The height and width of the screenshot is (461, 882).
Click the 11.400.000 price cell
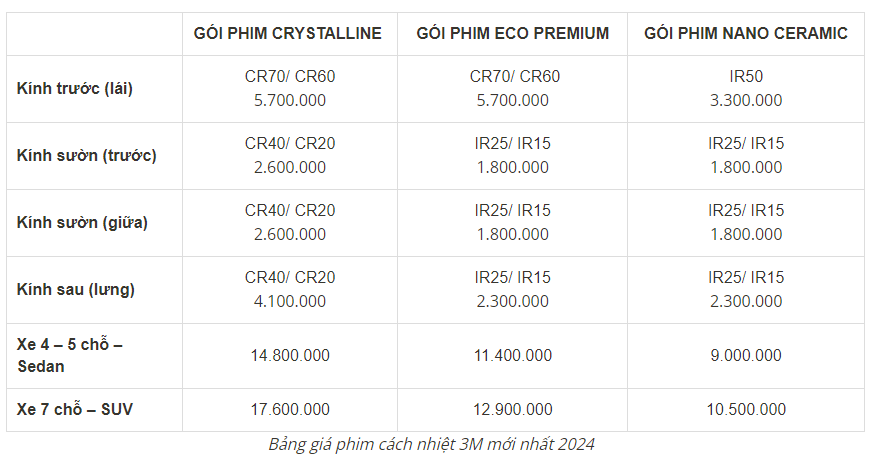pos(513,355)
